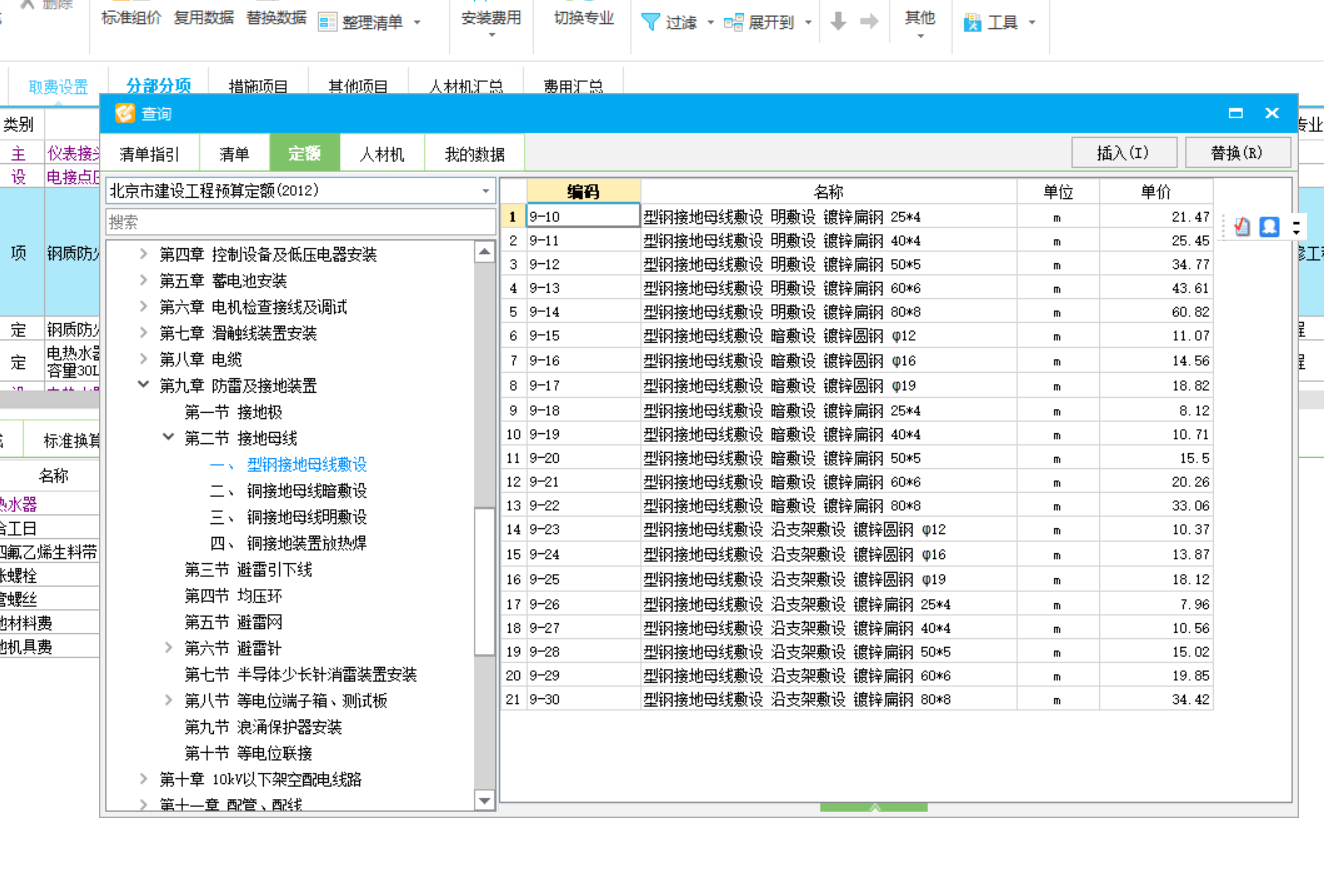Expand the 第六节 避雷针 tree node
This screenshot has width=1324, height=874.
169,648
